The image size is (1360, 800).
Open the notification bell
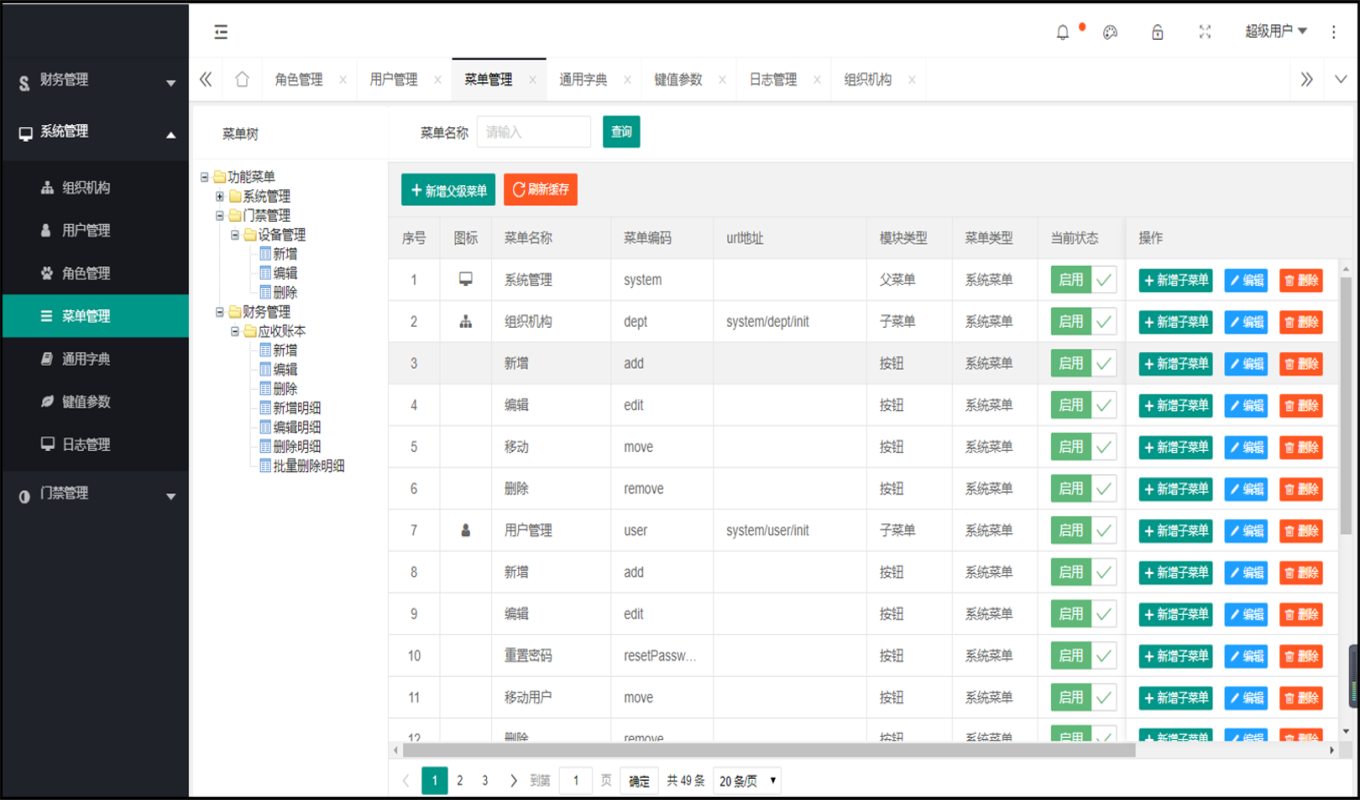click(1063, 32)
